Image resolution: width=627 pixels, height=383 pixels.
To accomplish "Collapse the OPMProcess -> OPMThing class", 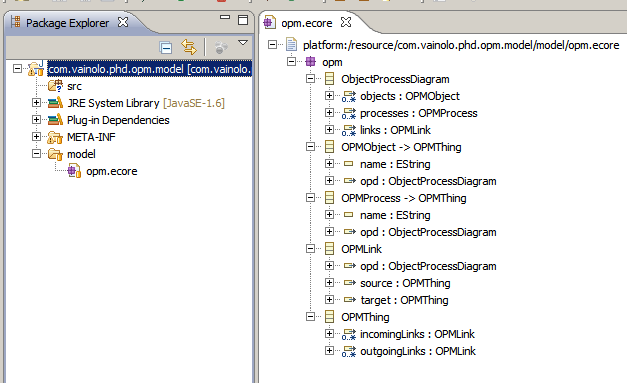I will [x=310, y=197].
